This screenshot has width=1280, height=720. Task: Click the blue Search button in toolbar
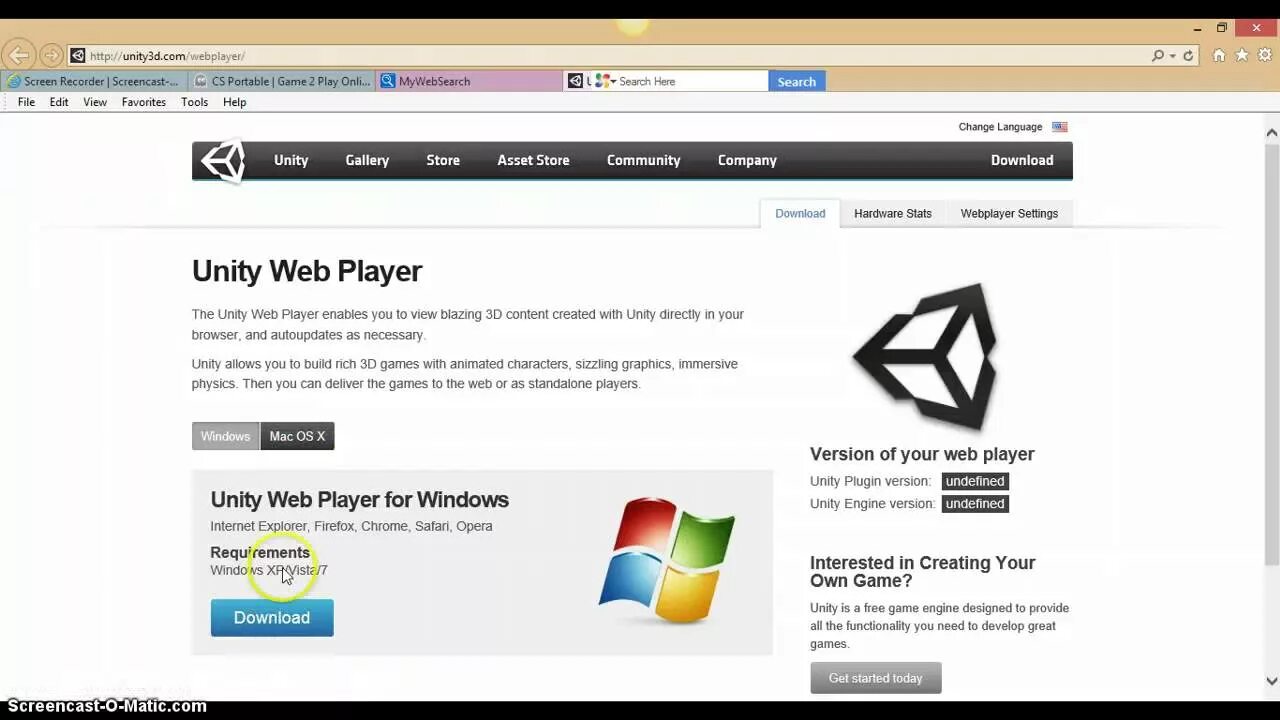(x=797, y=81)
